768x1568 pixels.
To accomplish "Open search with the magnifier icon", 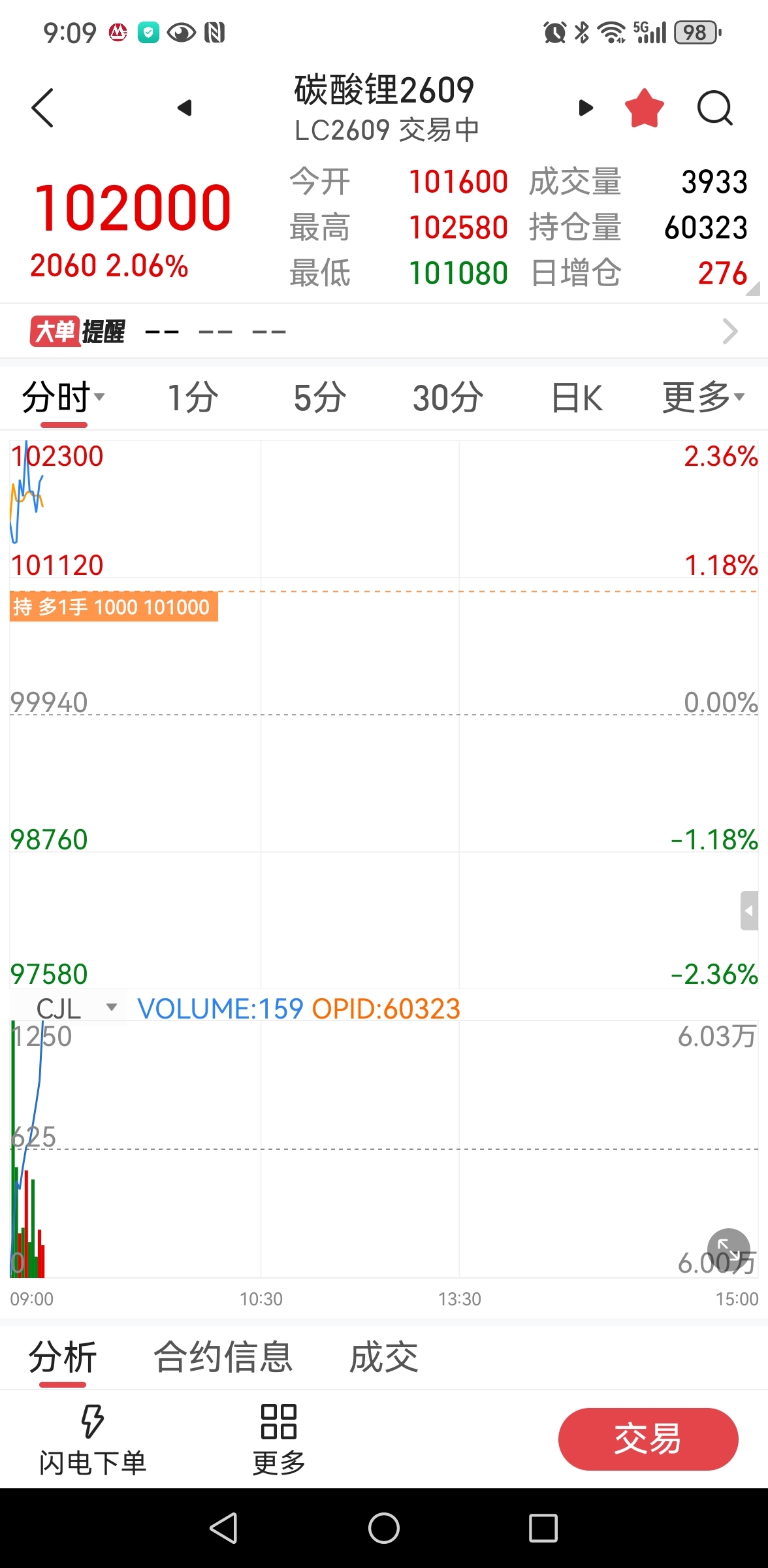I will coord(715,108).
